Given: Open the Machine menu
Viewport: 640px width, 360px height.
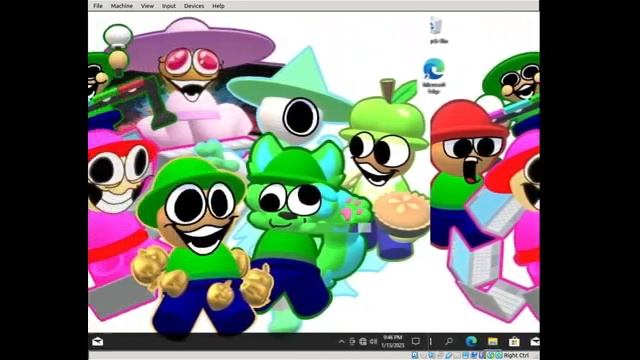Looking at the screenshot, I should coord(122,6).
